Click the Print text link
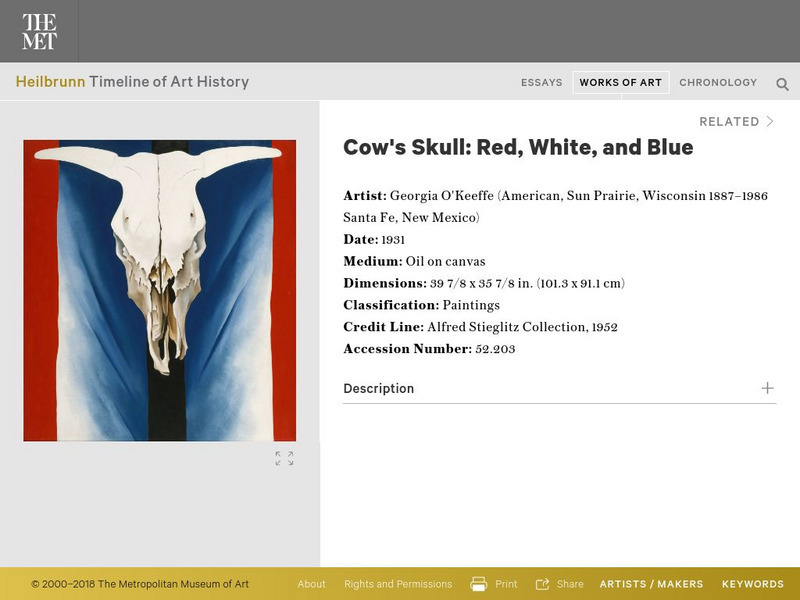The height and width of the screenshot is (600, 800). (x=506, y=584)
